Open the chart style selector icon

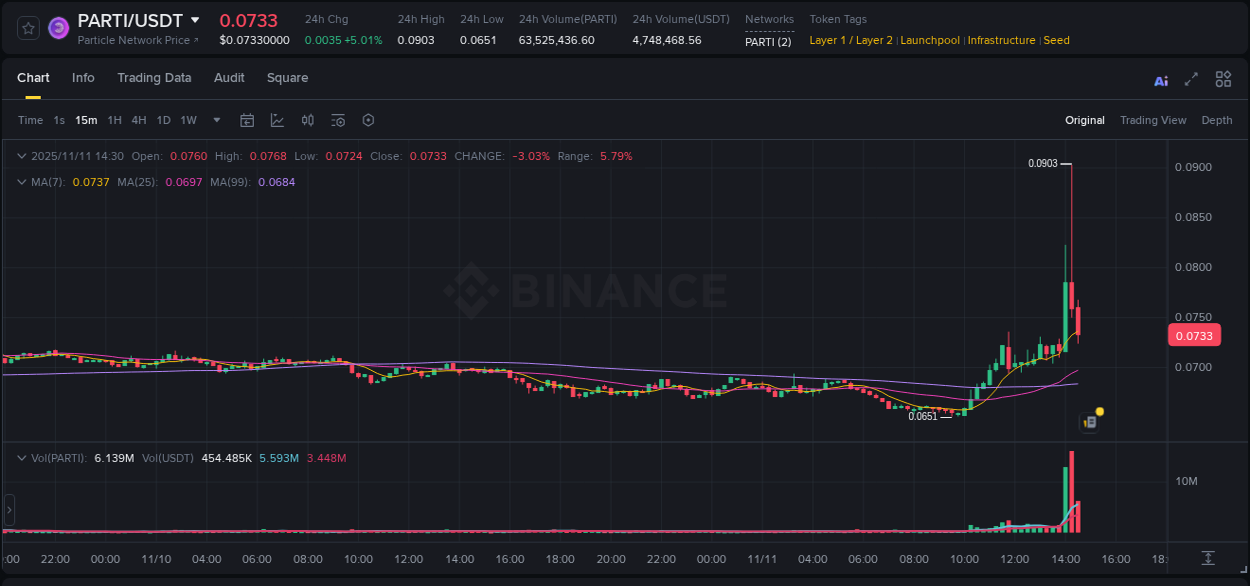click(x=275, y=120)
